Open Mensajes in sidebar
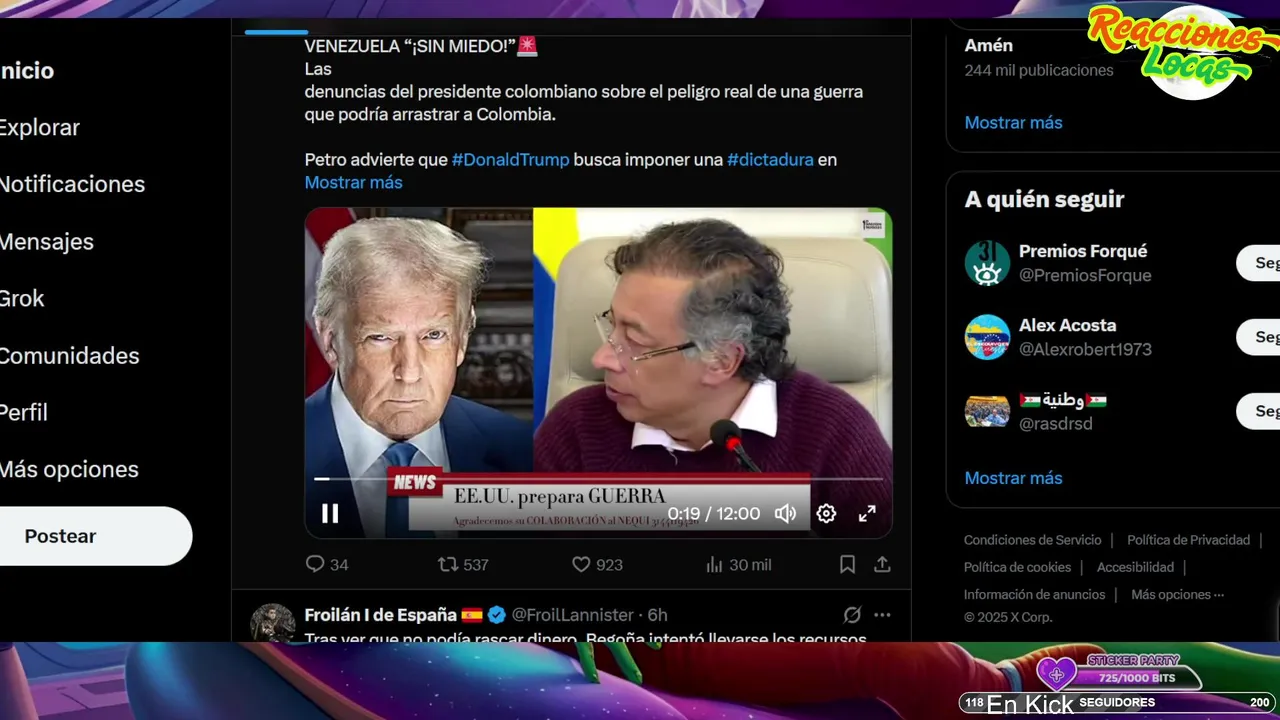The image size is (1280, 720). click(x=46, y=242)
